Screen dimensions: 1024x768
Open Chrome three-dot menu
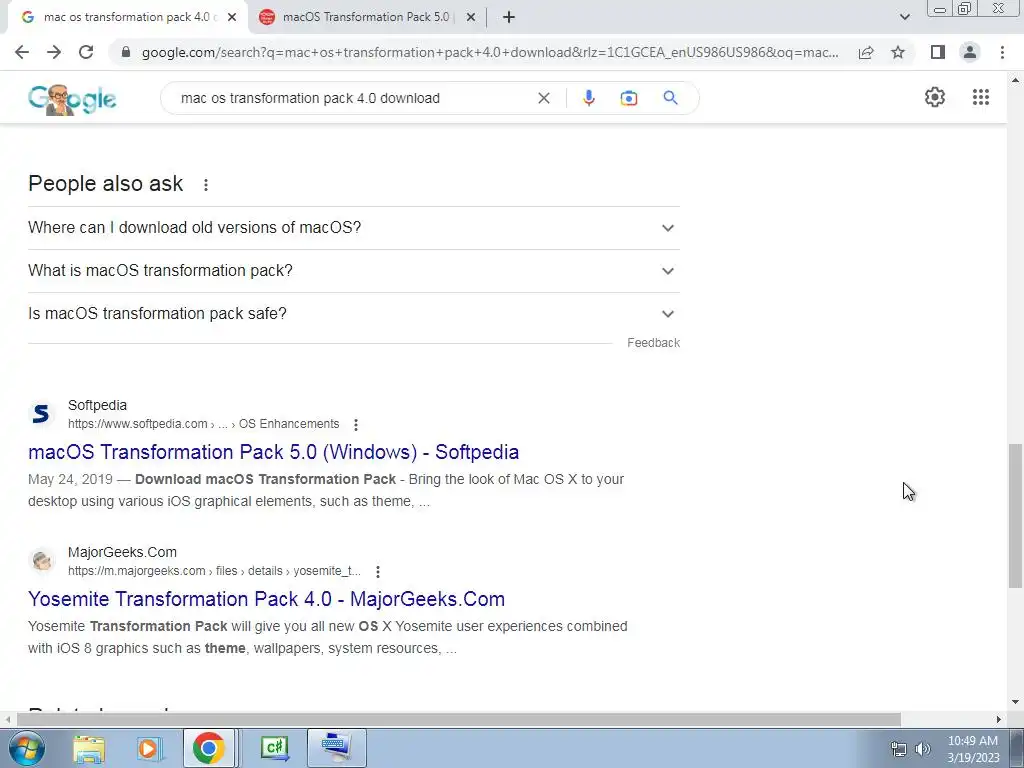point(1002,52)
